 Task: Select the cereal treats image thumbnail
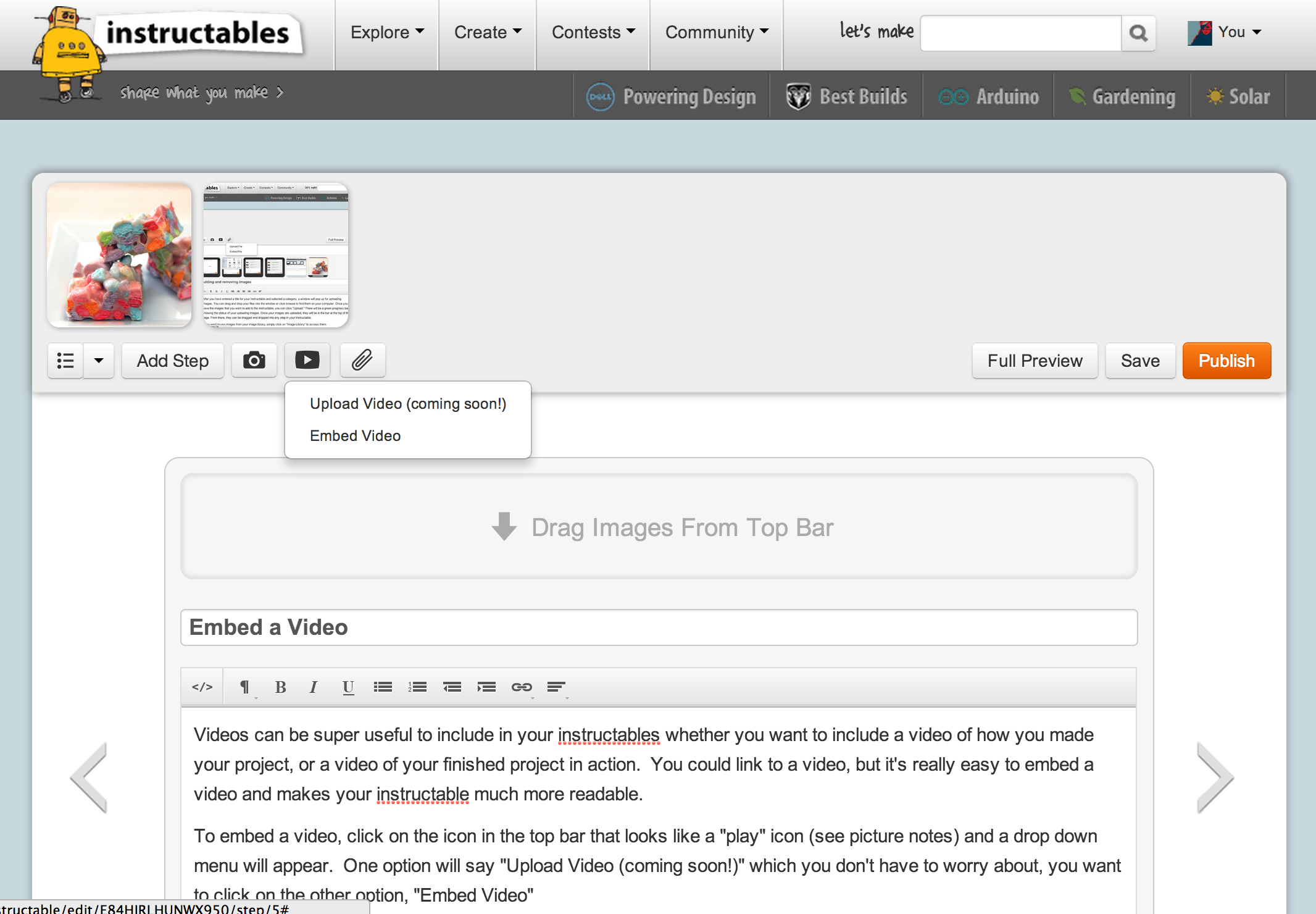click(119, 254)
